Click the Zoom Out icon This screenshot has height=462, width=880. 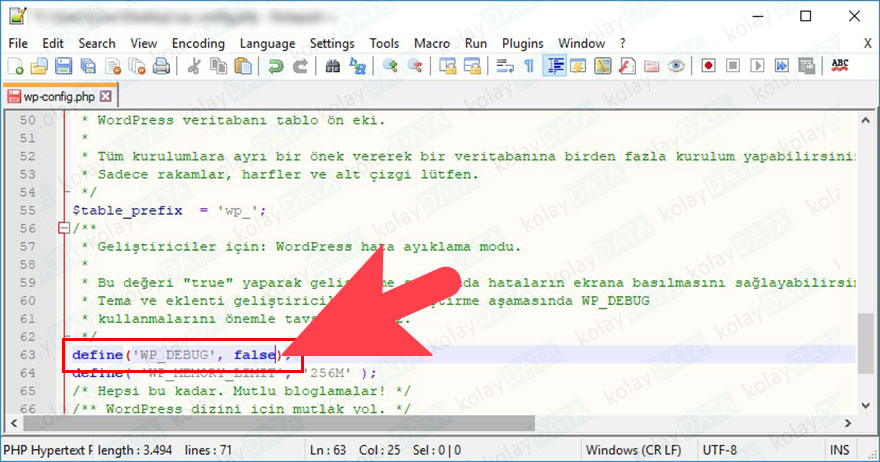pos(415,66)
